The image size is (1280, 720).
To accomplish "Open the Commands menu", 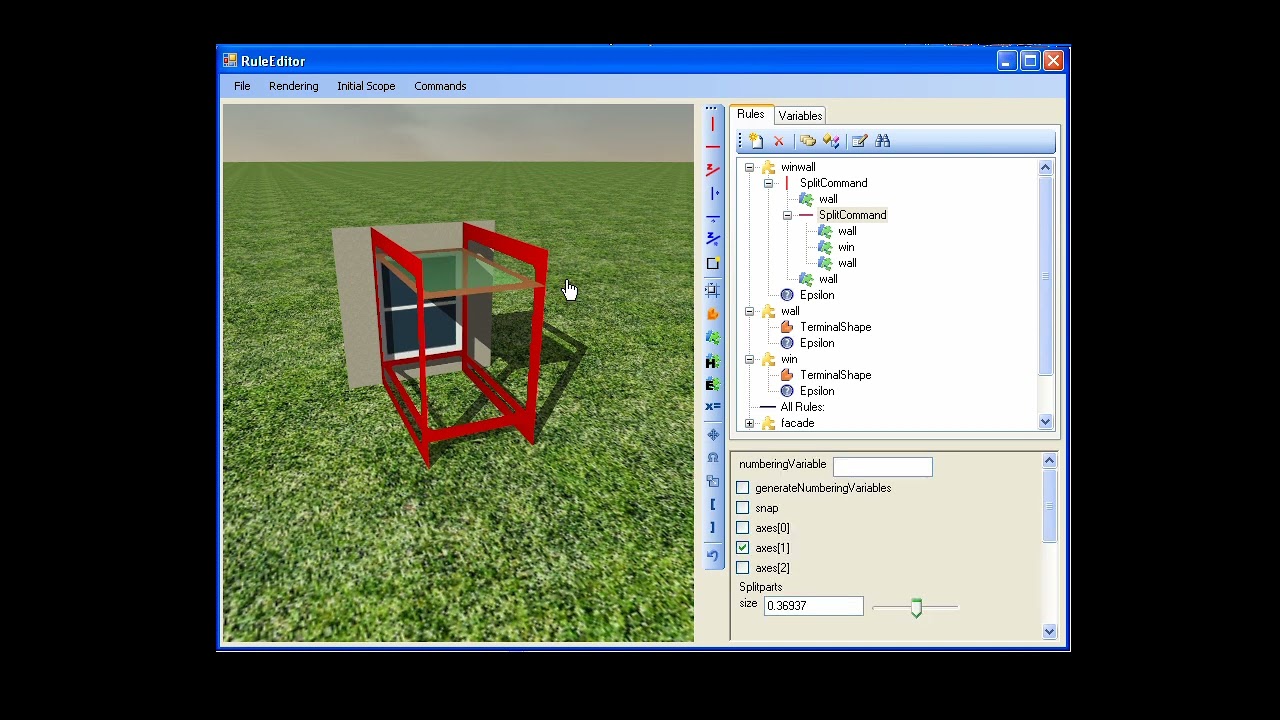I will click(440, 86).
